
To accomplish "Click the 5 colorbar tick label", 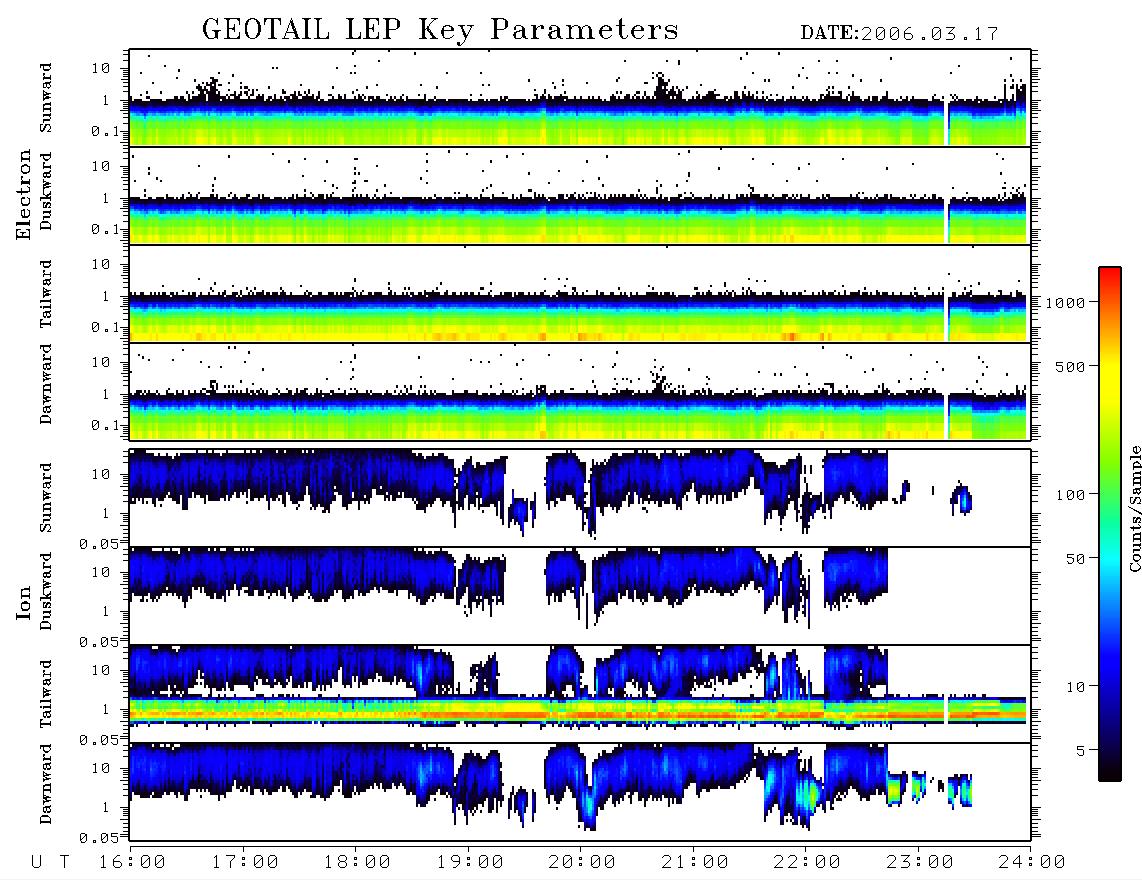I will tap(1081, 751).
